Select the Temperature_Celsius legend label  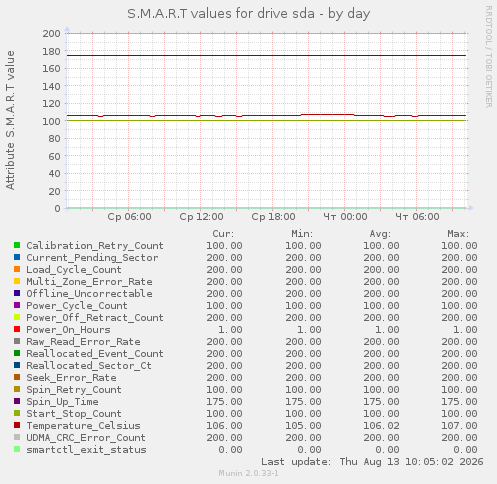83,426
